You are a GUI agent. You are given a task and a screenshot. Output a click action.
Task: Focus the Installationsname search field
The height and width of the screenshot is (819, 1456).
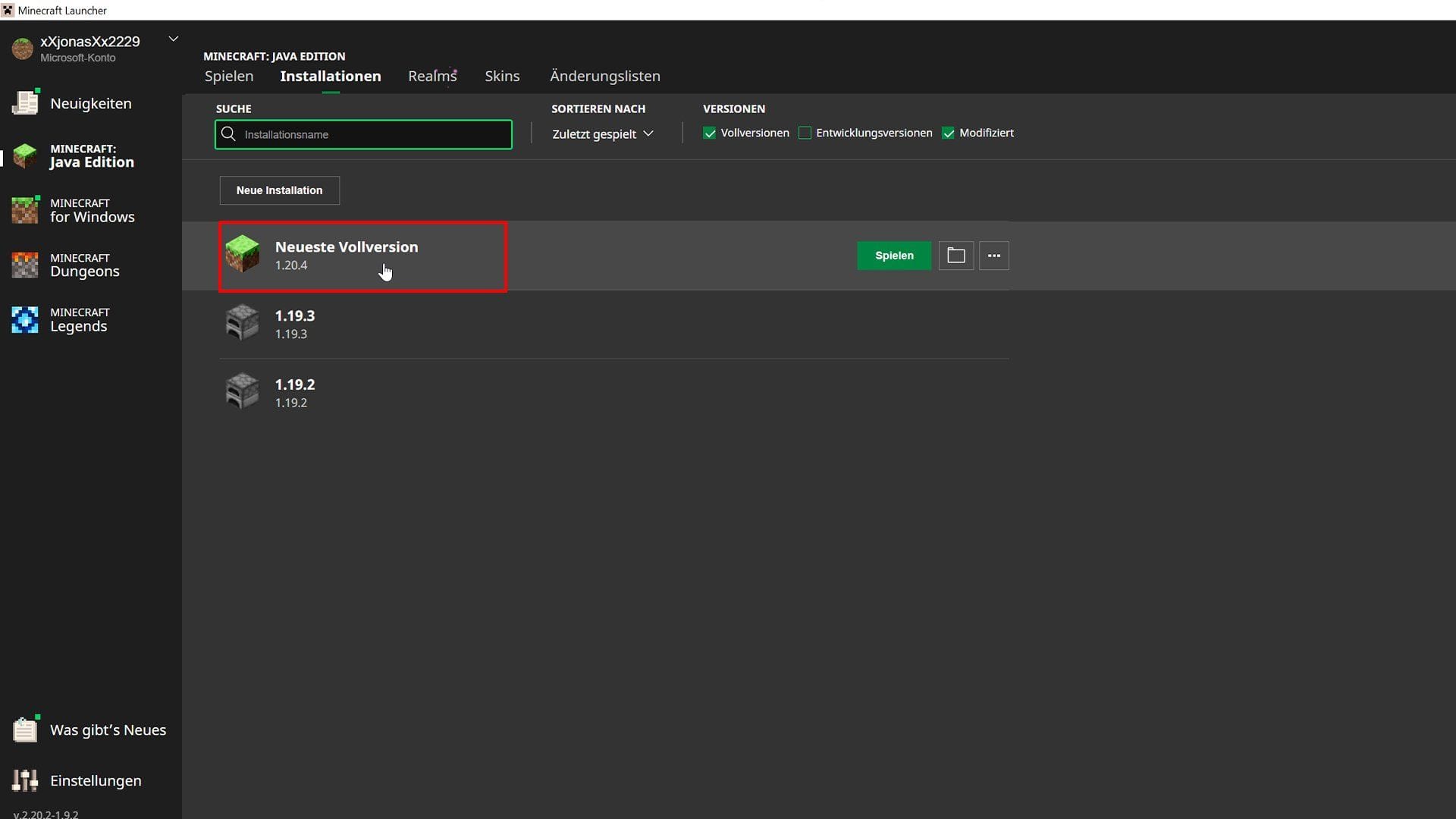click(x=363, y=134)
